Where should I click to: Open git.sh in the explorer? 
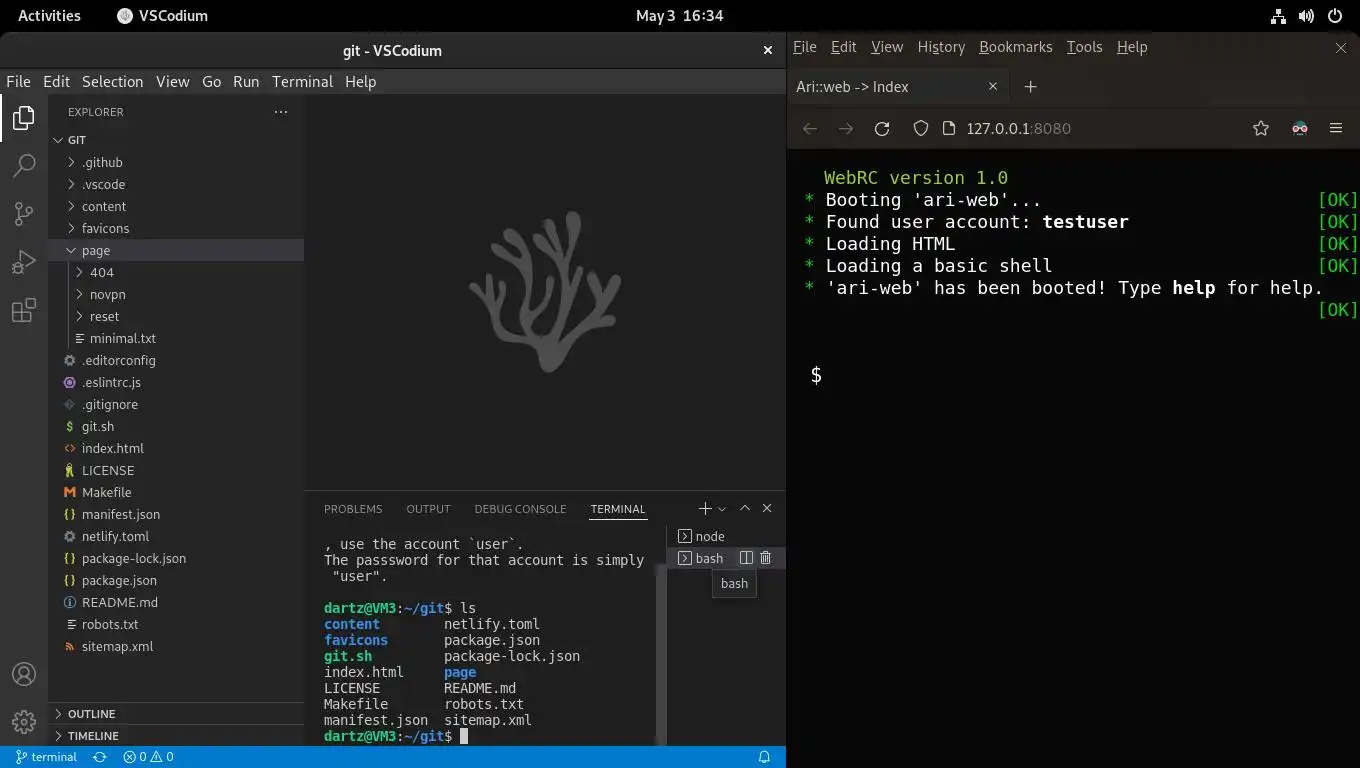[176, 426]
